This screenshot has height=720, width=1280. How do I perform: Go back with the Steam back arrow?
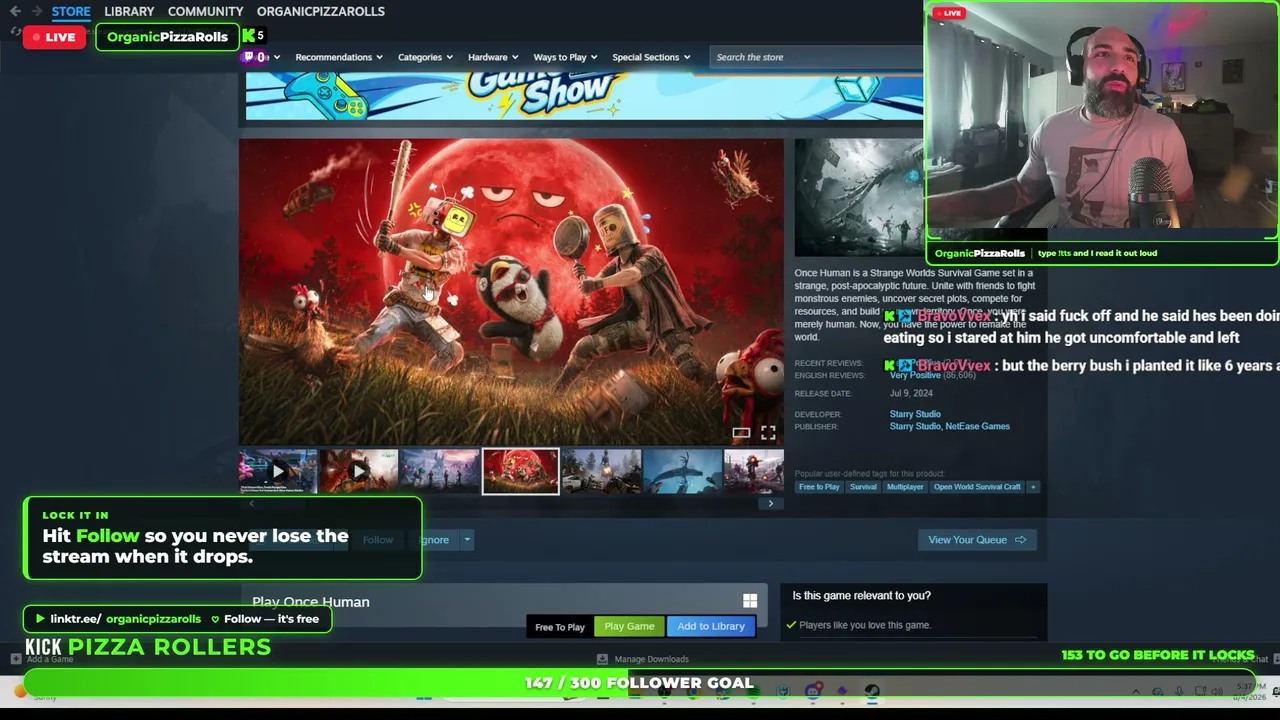click(x=15, y=11)
